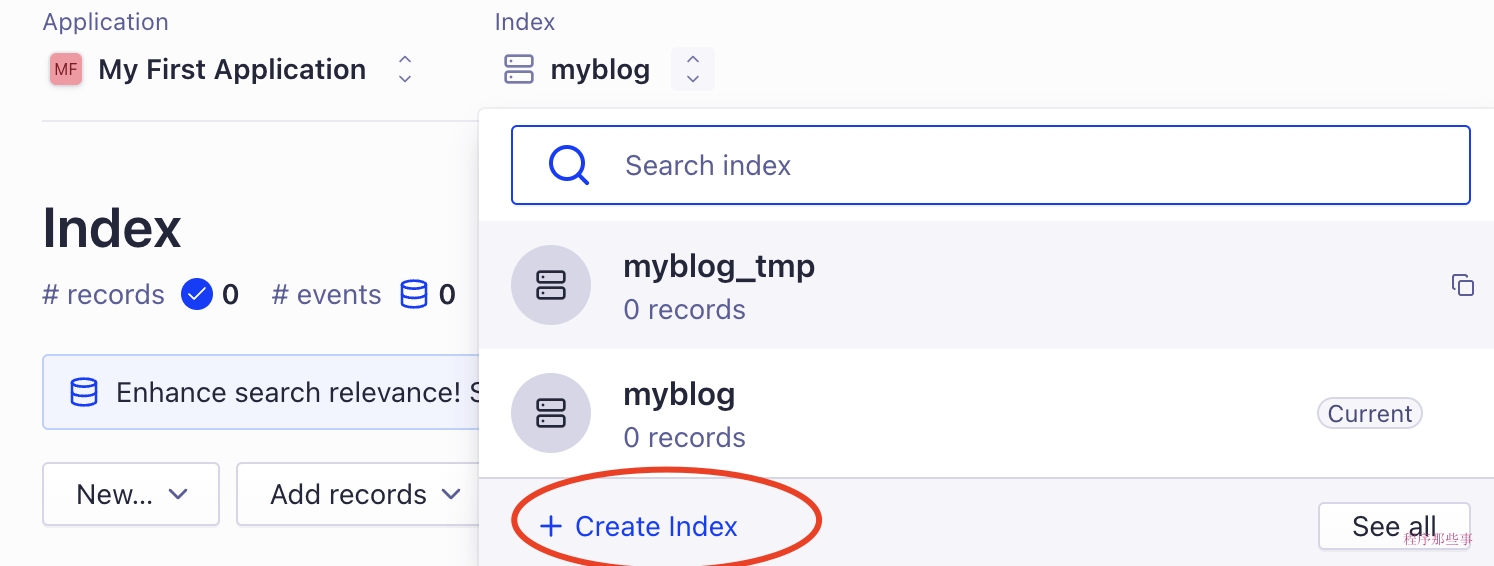Click the My First Application name
Image resolution: width=1494 pixels, height=566 pixels.
coord(232,70)
